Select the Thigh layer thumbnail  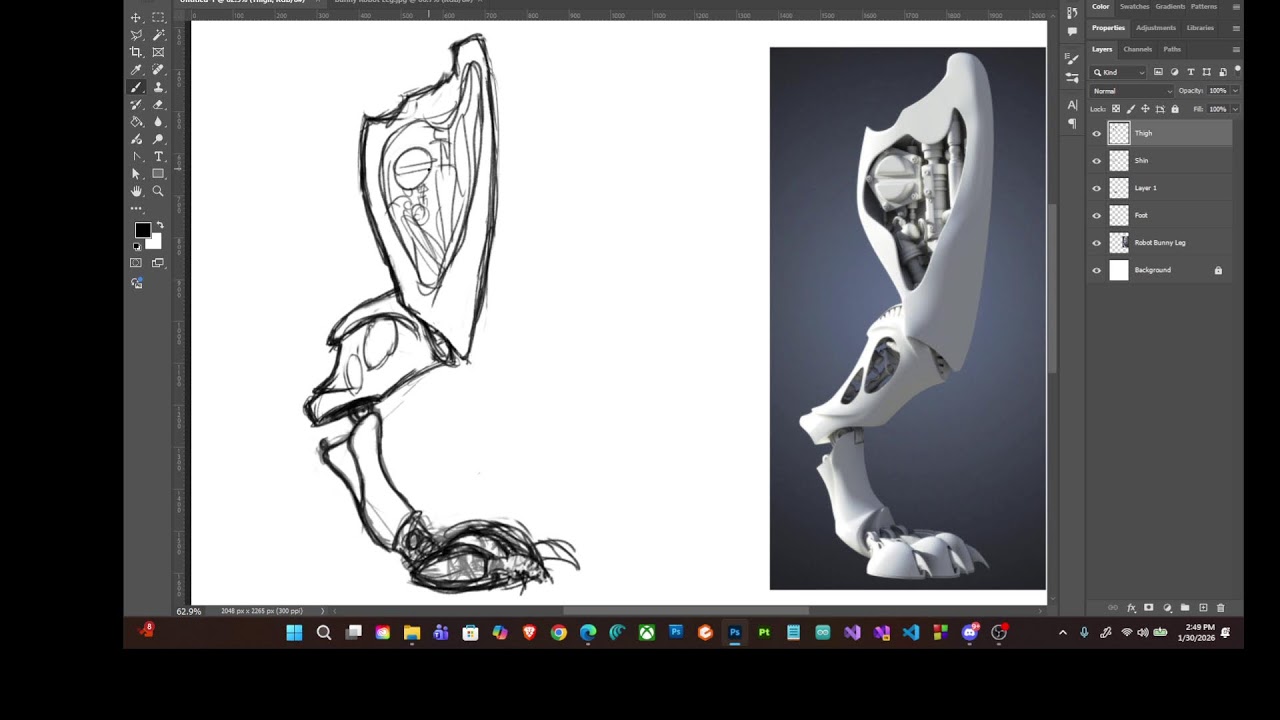(1119, 133)
